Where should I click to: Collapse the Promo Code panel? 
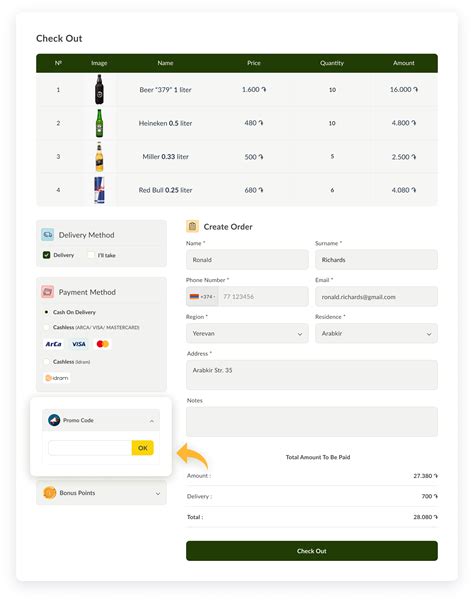152,421
